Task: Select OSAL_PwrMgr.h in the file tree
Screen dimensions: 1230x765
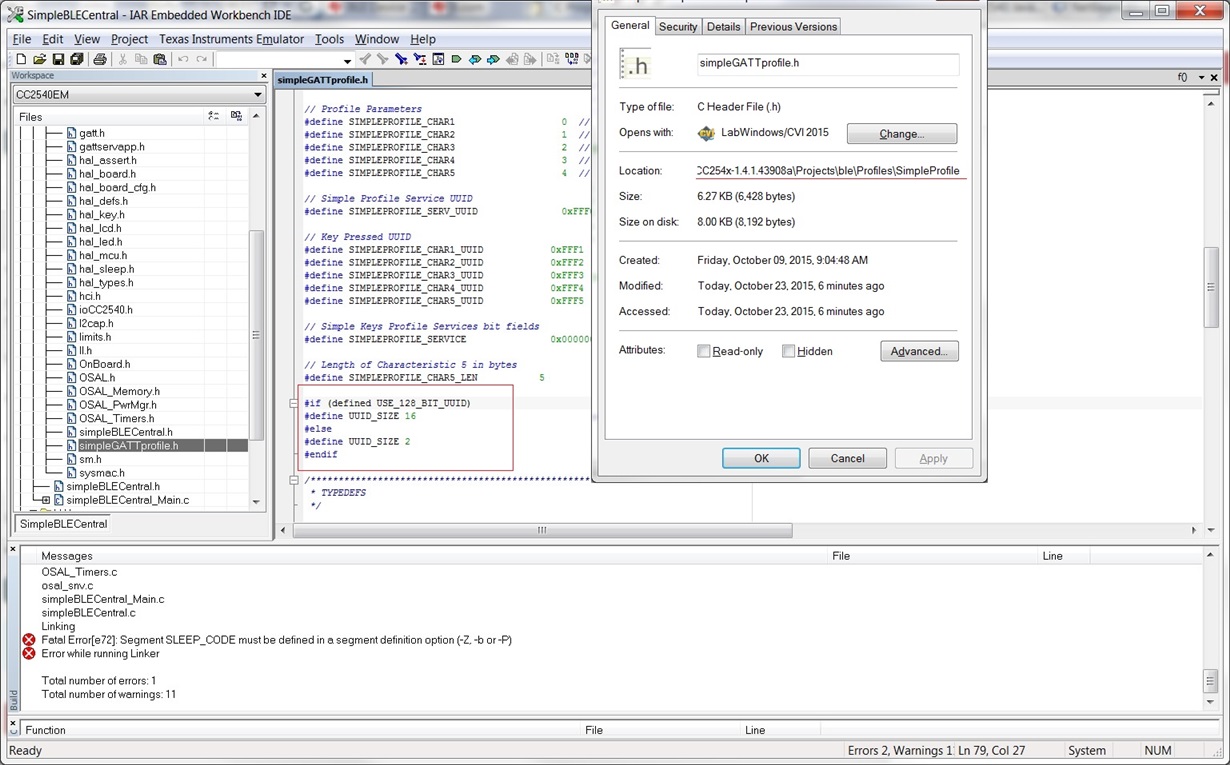Action: (x=119, y=405)
